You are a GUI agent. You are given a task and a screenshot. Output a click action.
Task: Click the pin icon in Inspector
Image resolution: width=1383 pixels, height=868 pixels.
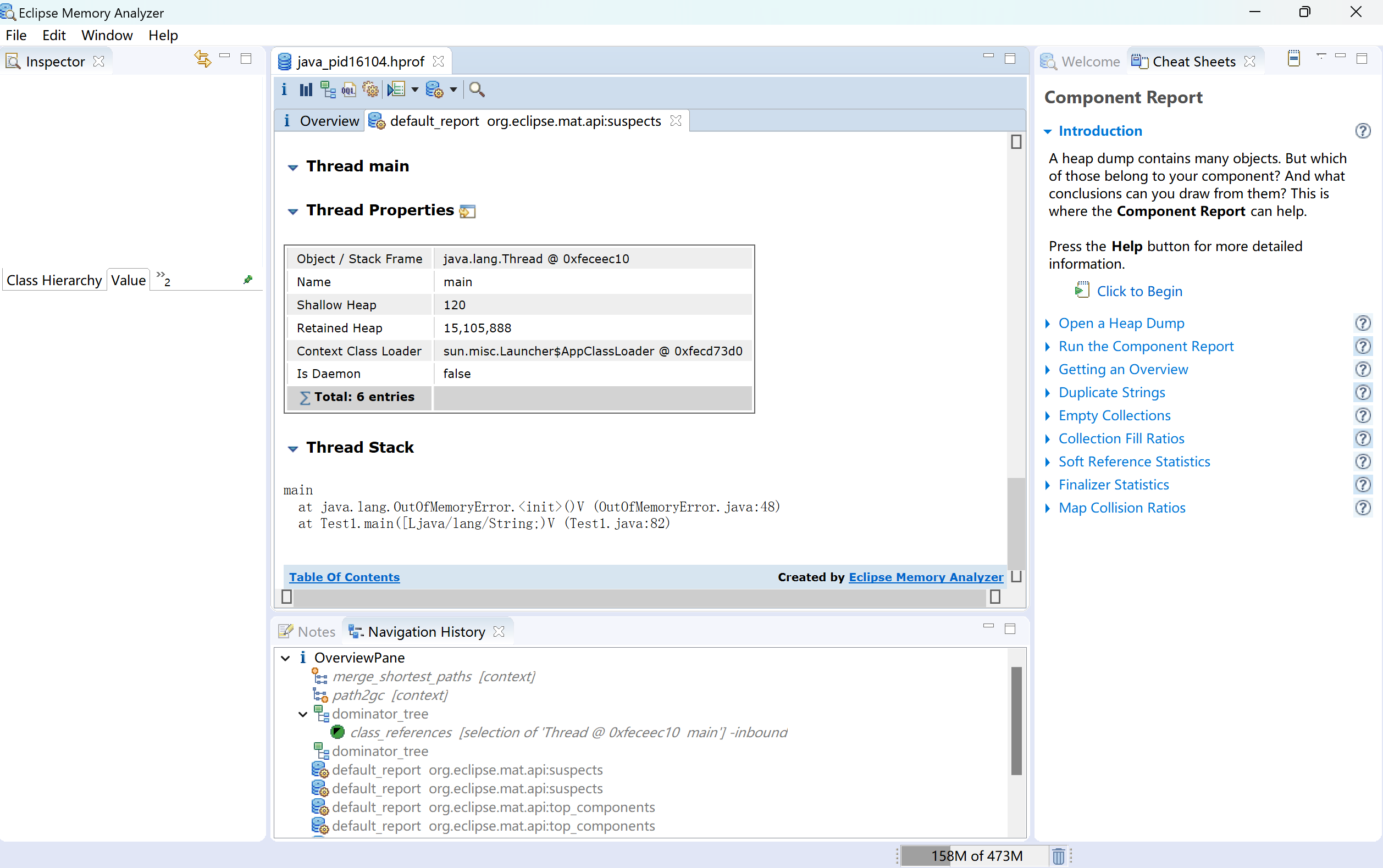pos(248,280)
